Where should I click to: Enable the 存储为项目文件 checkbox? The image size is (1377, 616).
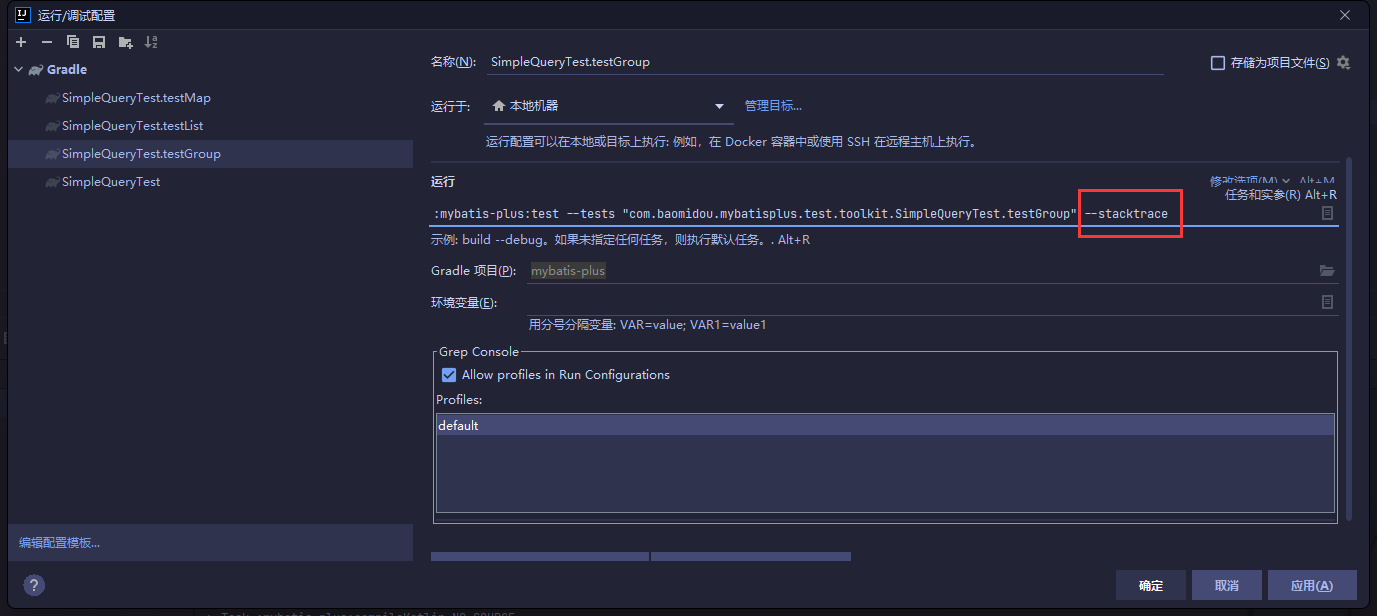(1218, 63)
